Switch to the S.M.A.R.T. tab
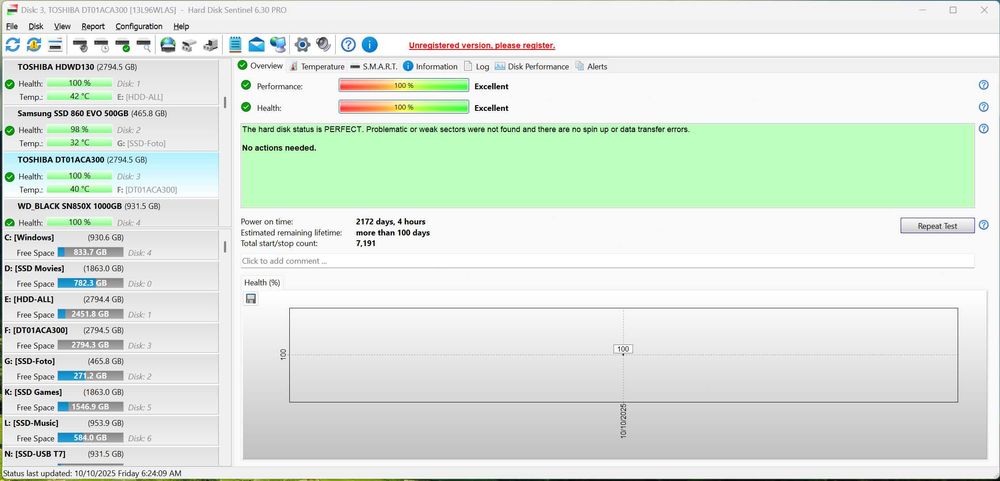Image resolution: width=1000 pixels, height=481 pixels. 374,66
